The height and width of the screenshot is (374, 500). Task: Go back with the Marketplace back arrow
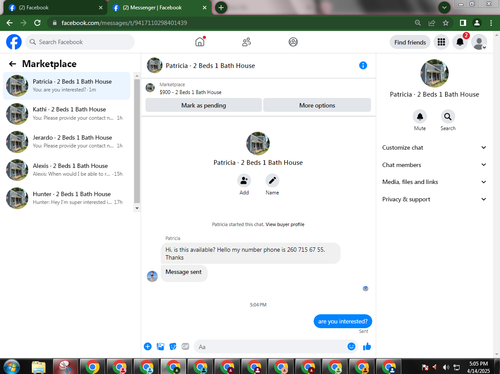13,64
